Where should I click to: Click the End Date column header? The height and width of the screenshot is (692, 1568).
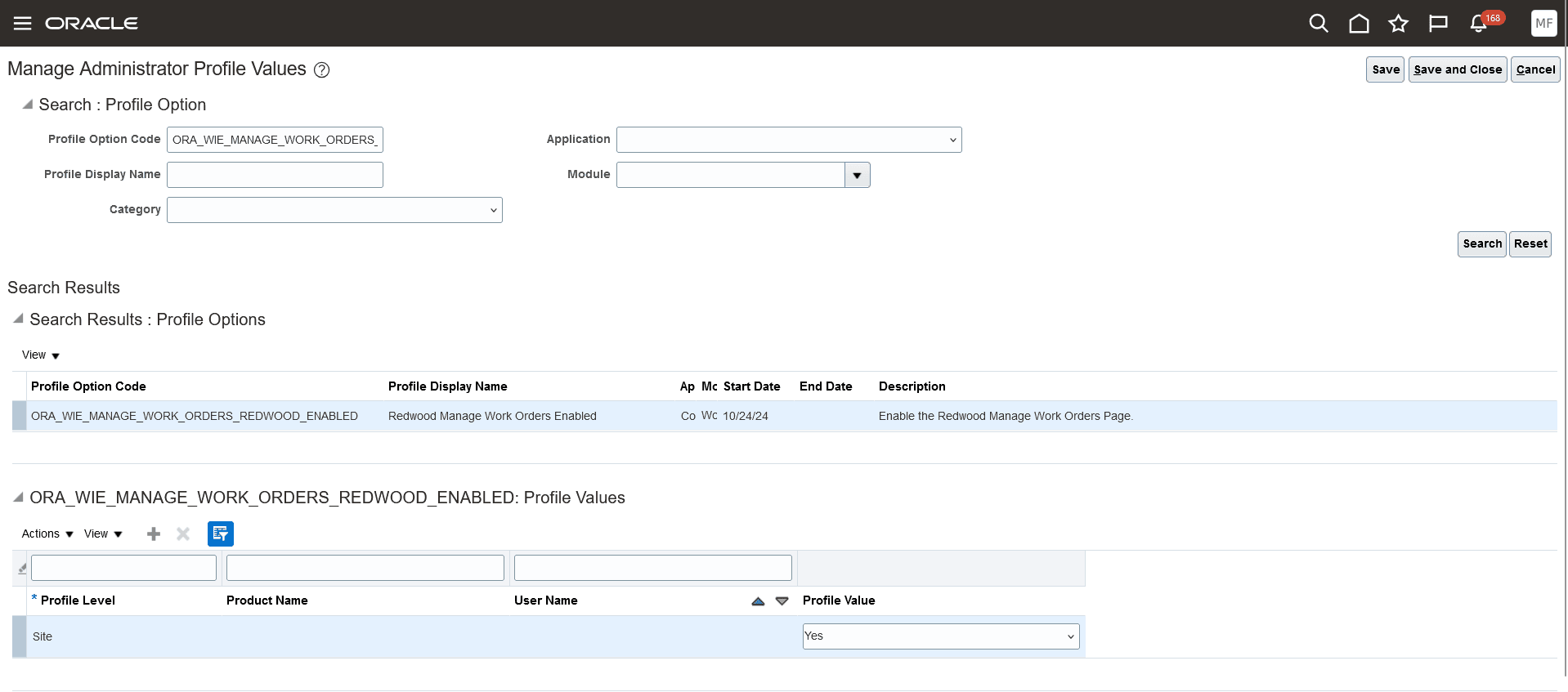pyautogui.click(x=826, y=386)
